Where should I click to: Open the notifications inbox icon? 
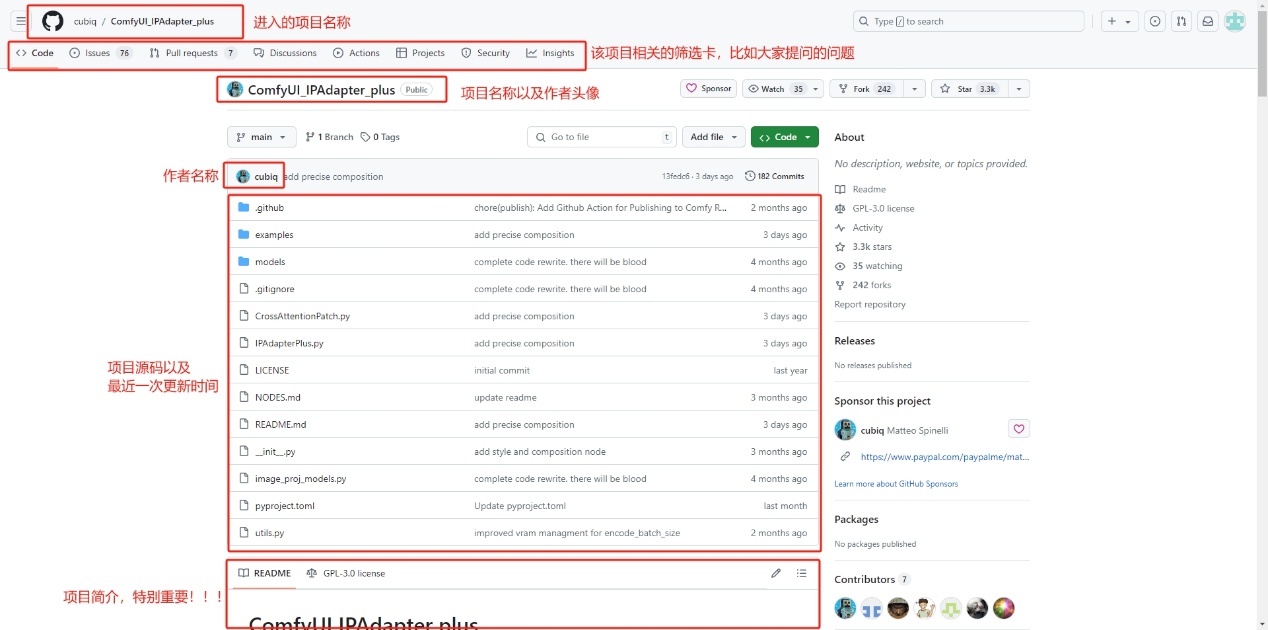point(1207,21)
